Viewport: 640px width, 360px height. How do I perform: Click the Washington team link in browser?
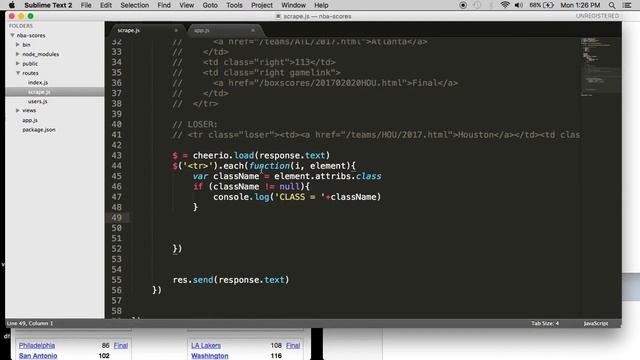click(x=210, y=356)
